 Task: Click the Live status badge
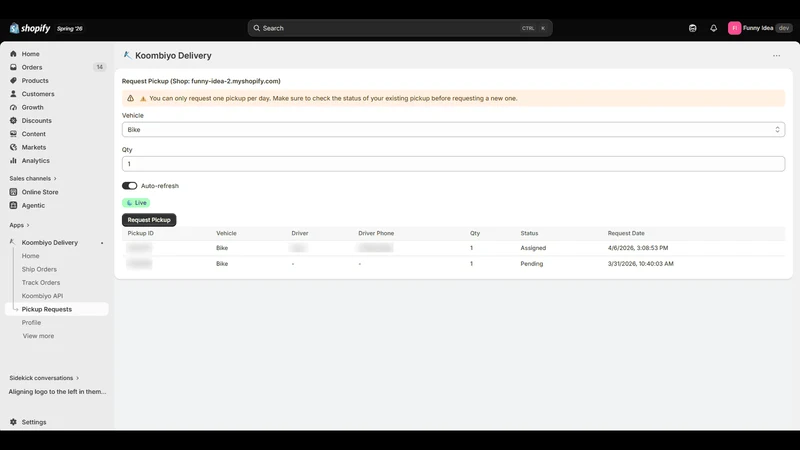coord(136,203)
